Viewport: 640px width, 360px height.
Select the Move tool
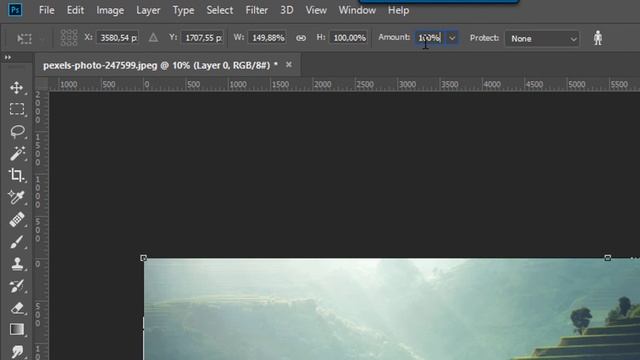point(17,87)
